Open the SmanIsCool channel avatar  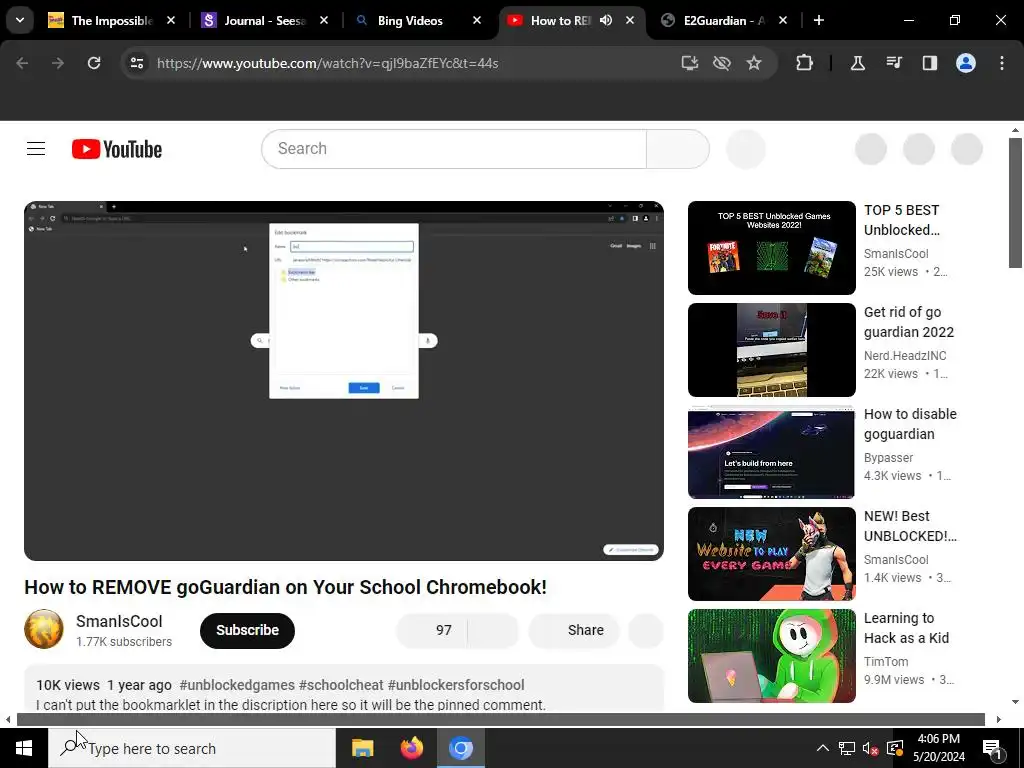point(44,630)
